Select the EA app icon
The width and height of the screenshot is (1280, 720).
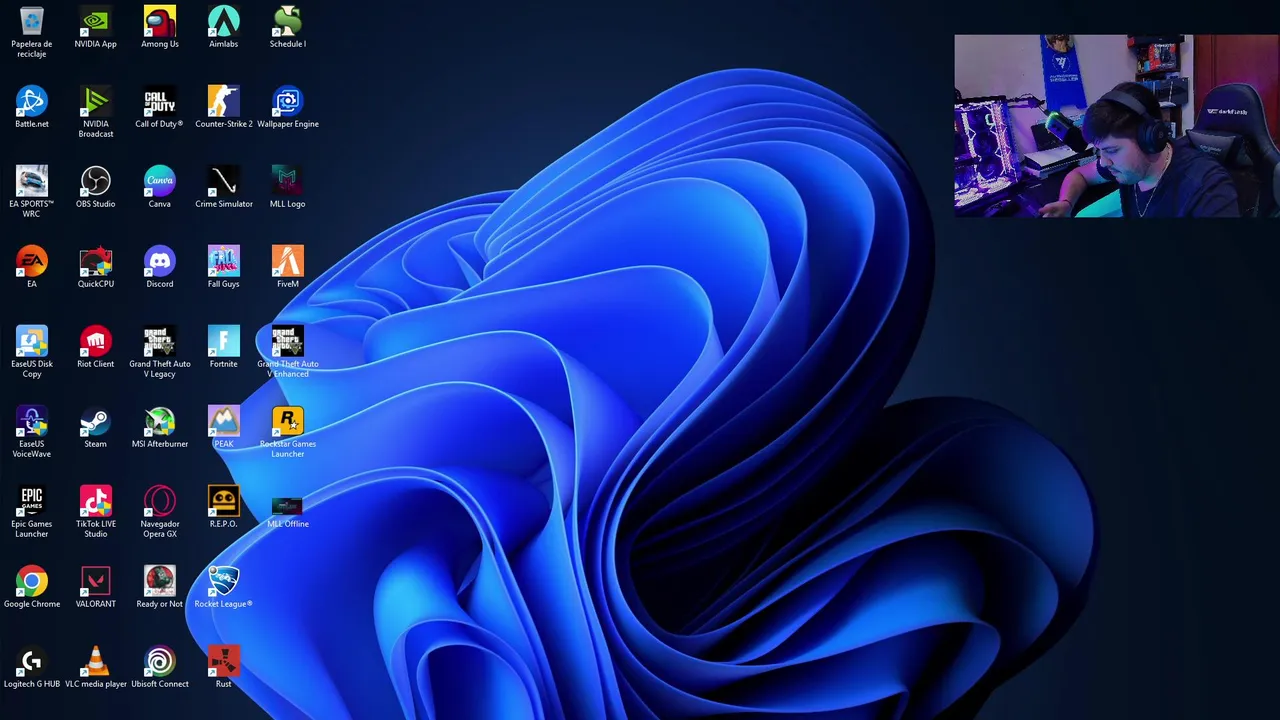(31, 261)
